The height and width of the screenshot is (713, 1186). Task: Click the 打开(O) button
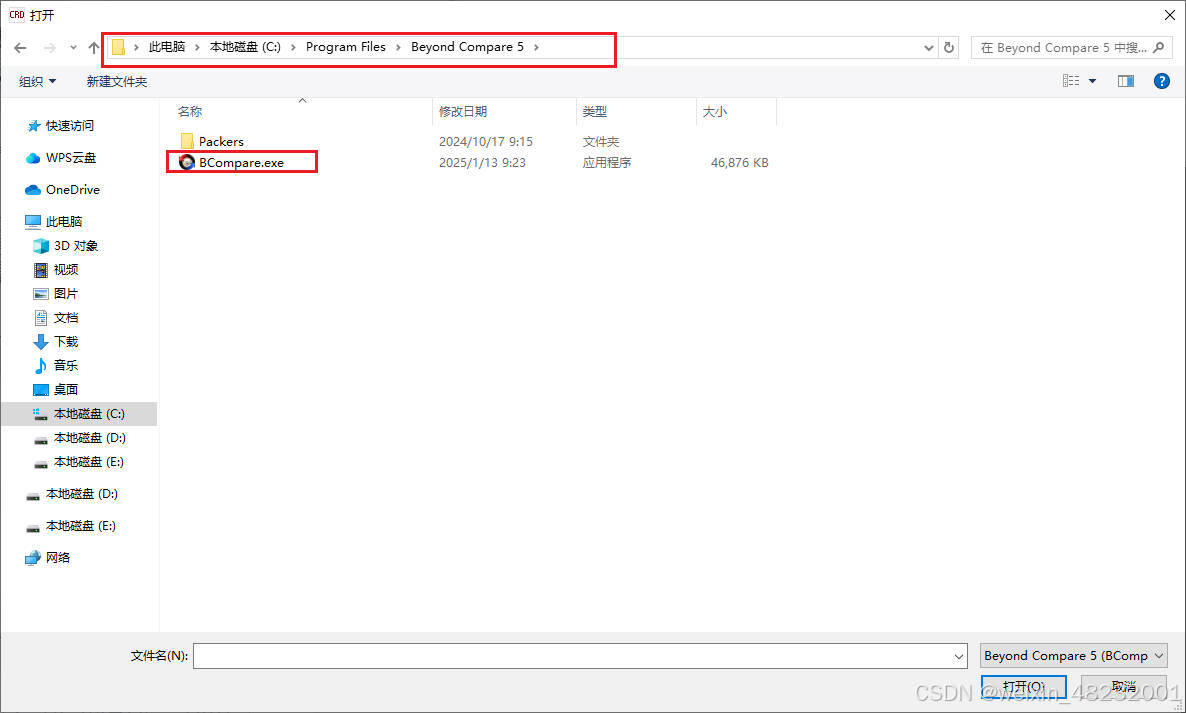[x=1023, y=686]
